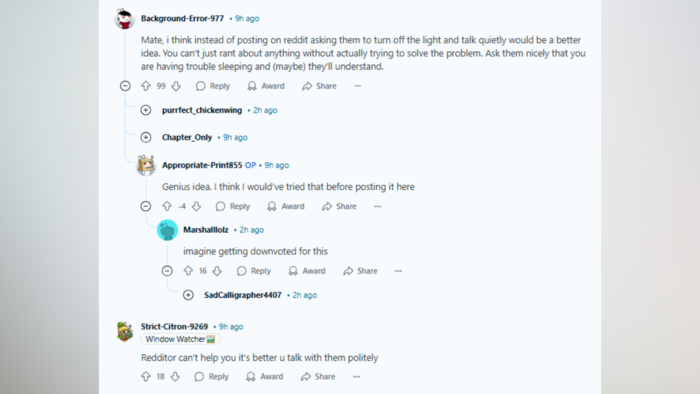Expand SadCalligrapher4407's collapsed comment
This screenshot has height=394, width=700.
click(x=188, y=295)
